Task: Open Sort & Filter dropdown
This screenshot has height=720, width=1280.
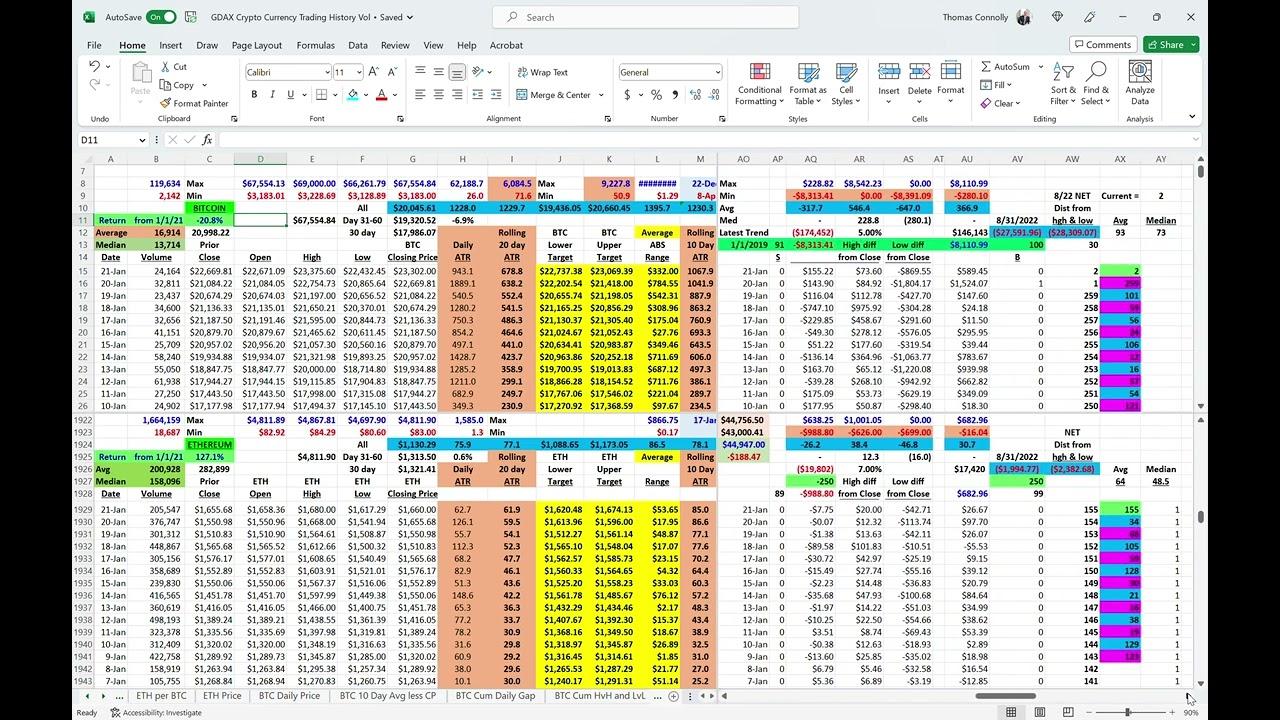Action: click(1064, 83)
